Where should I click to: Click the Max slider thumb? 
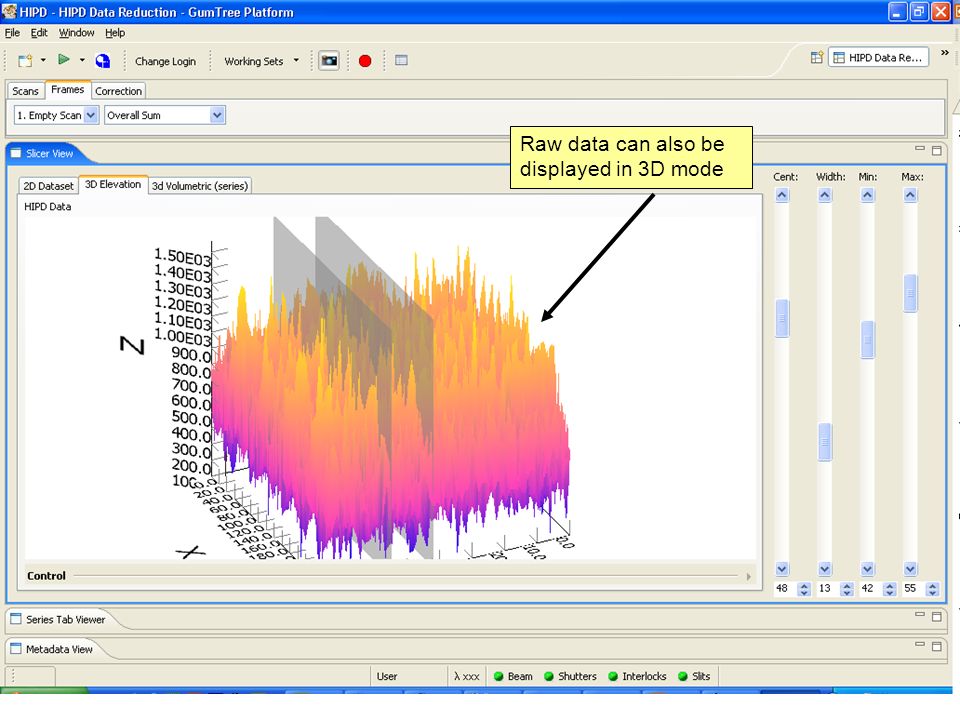910,294
